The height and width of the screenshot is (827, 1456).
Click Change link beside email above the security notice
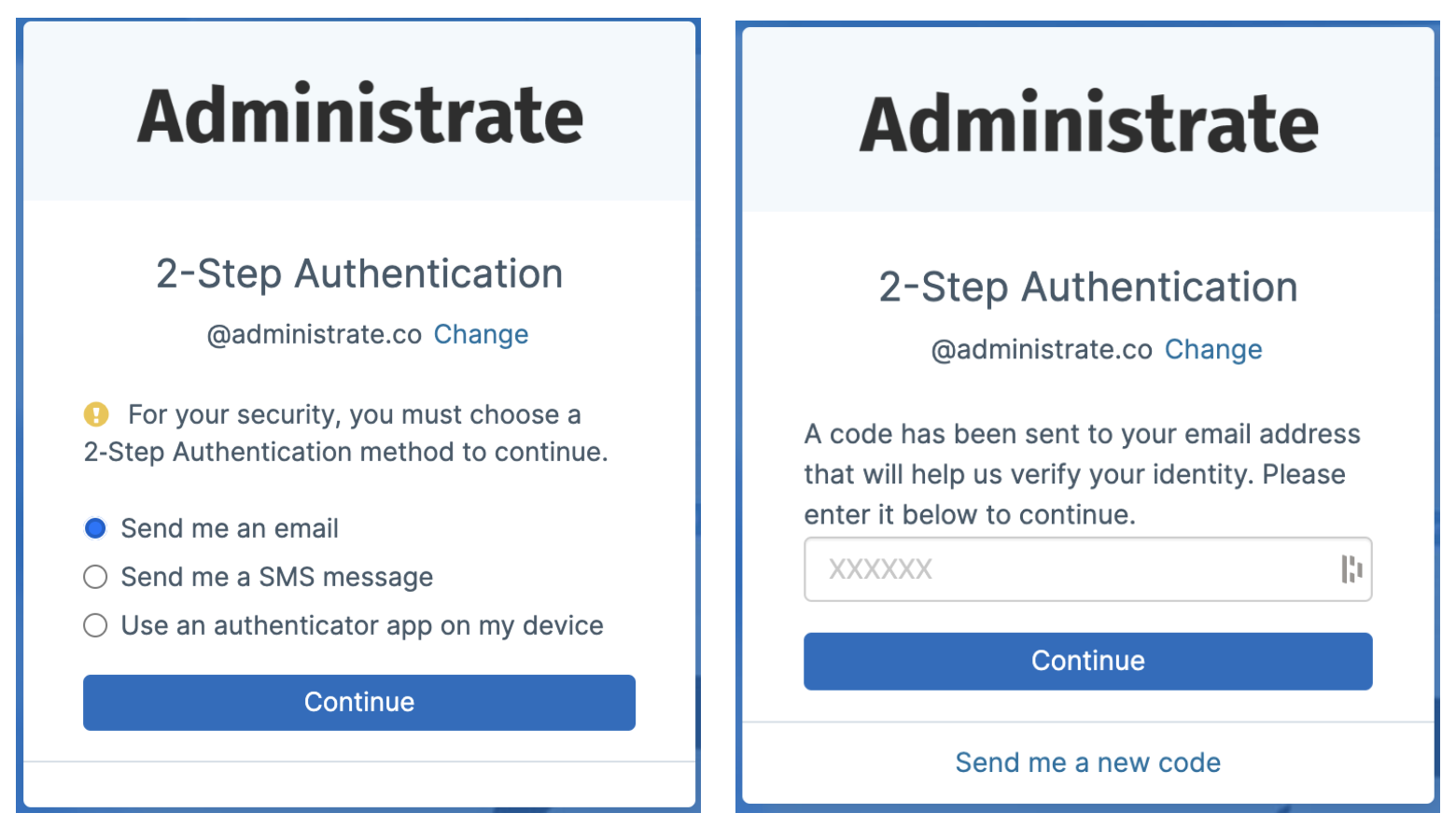(x=481, y=334)
